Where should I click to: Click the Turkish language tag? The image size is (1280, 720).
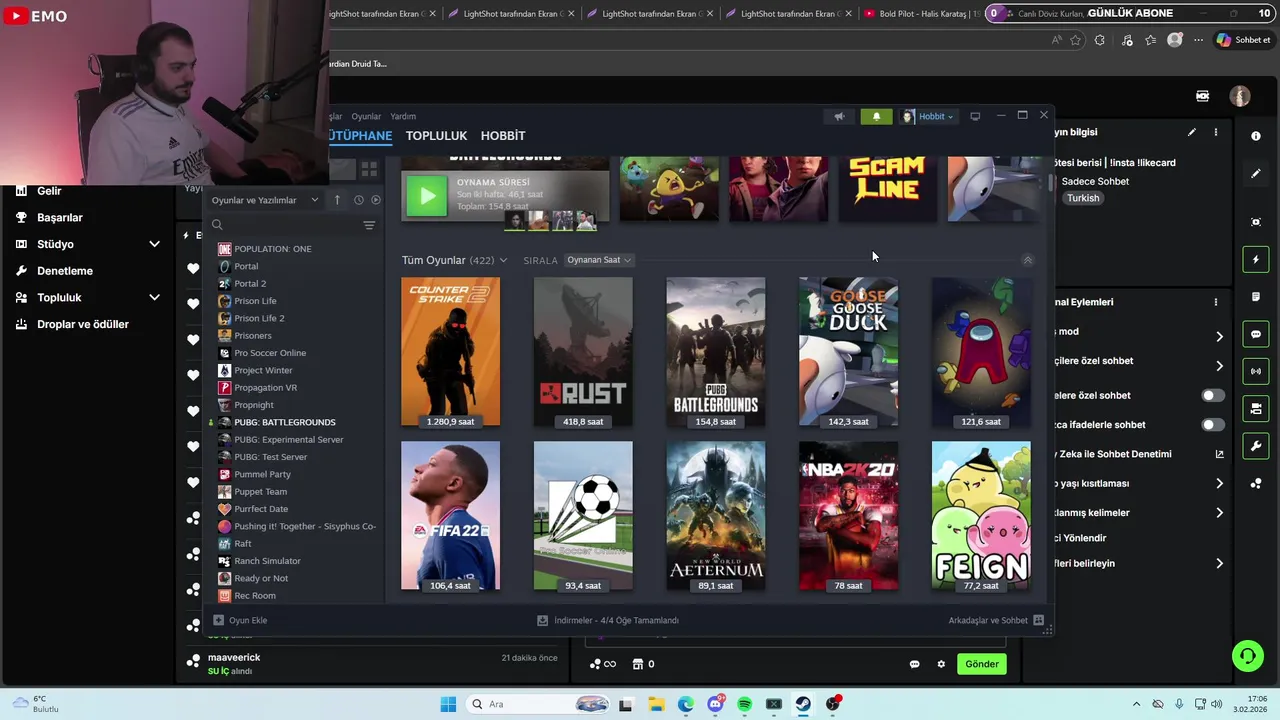pos(1083,198)
